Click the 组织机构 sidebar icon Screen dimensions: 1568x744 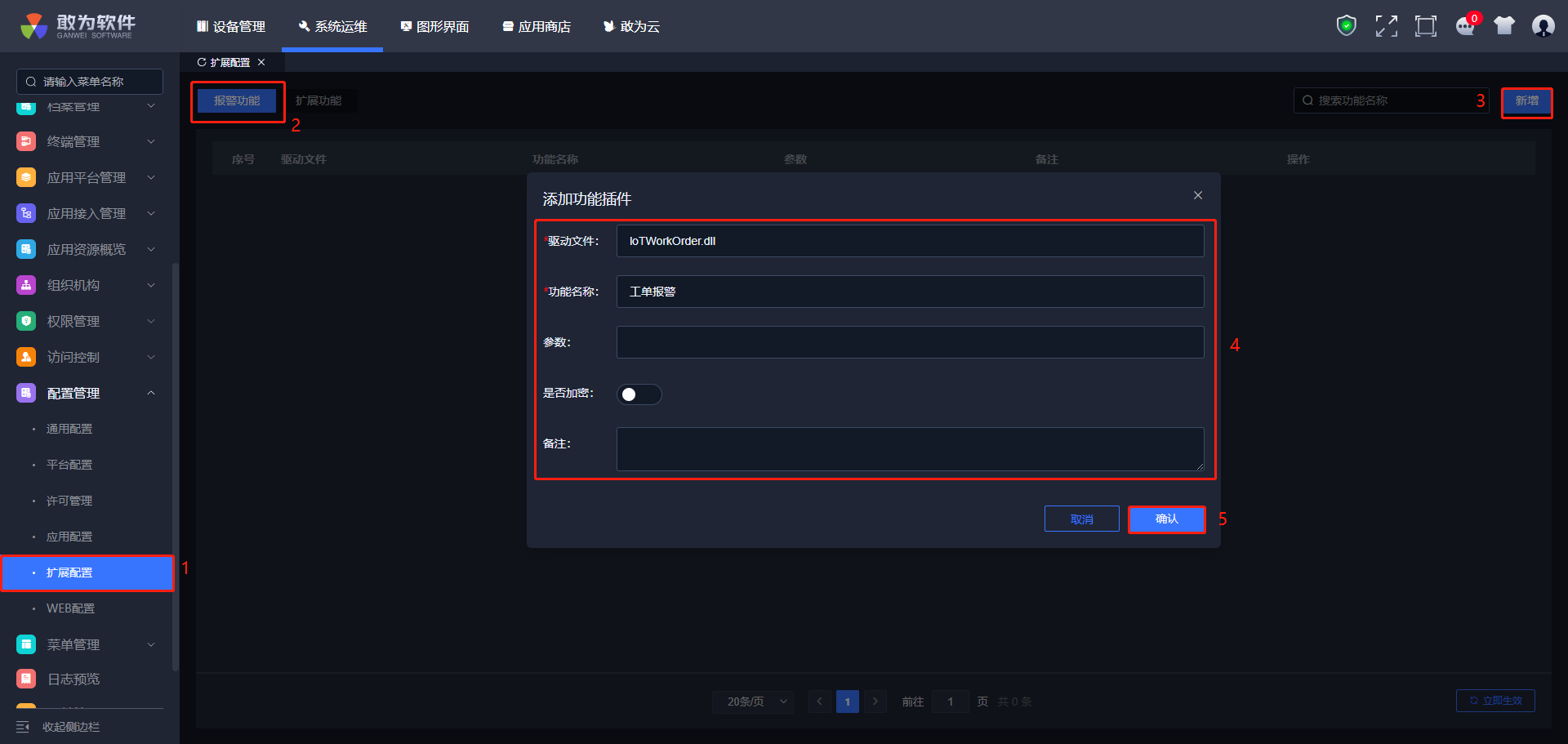pyautogui.click(x=26, y=285)
